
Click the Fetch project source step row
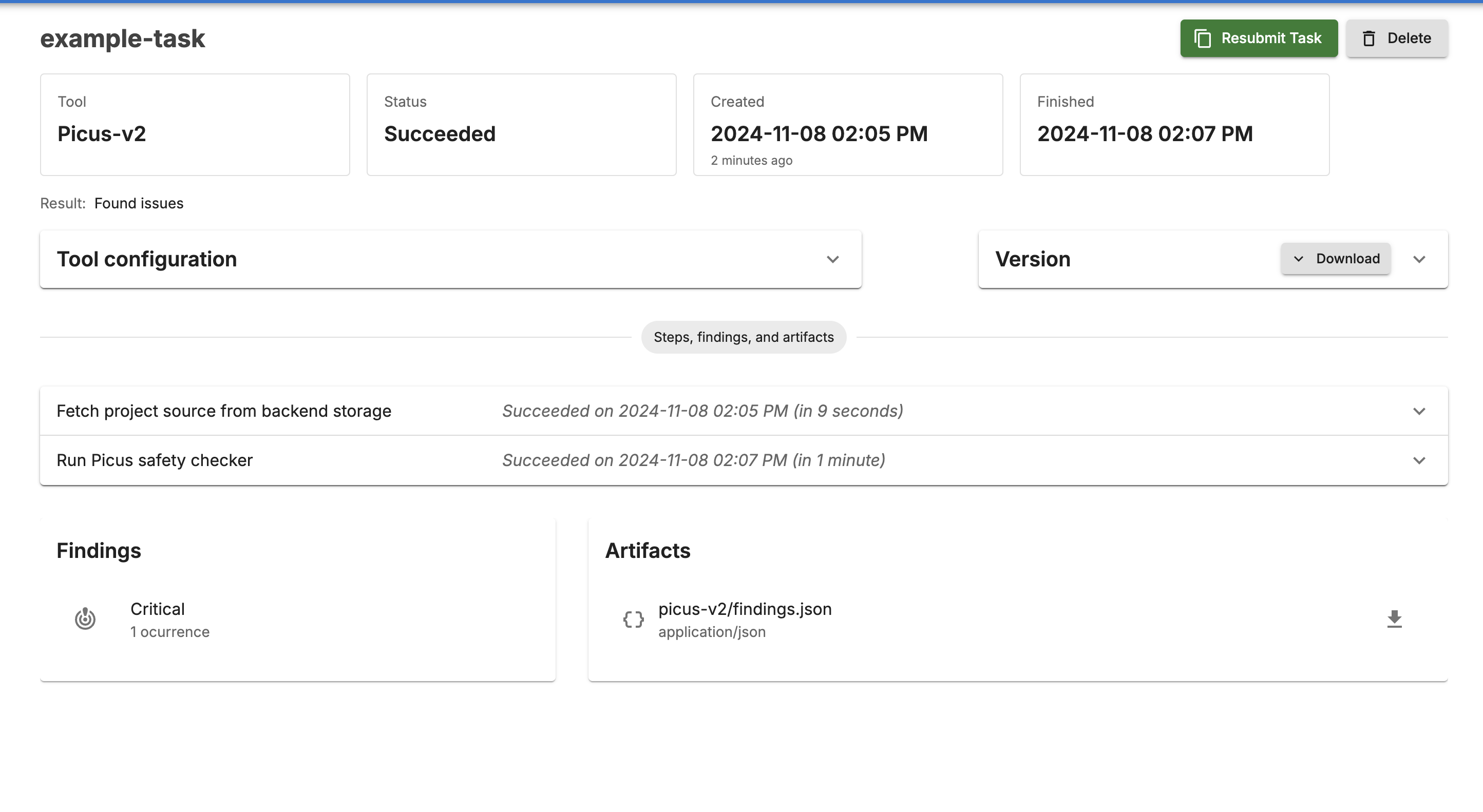coord(223,411)
